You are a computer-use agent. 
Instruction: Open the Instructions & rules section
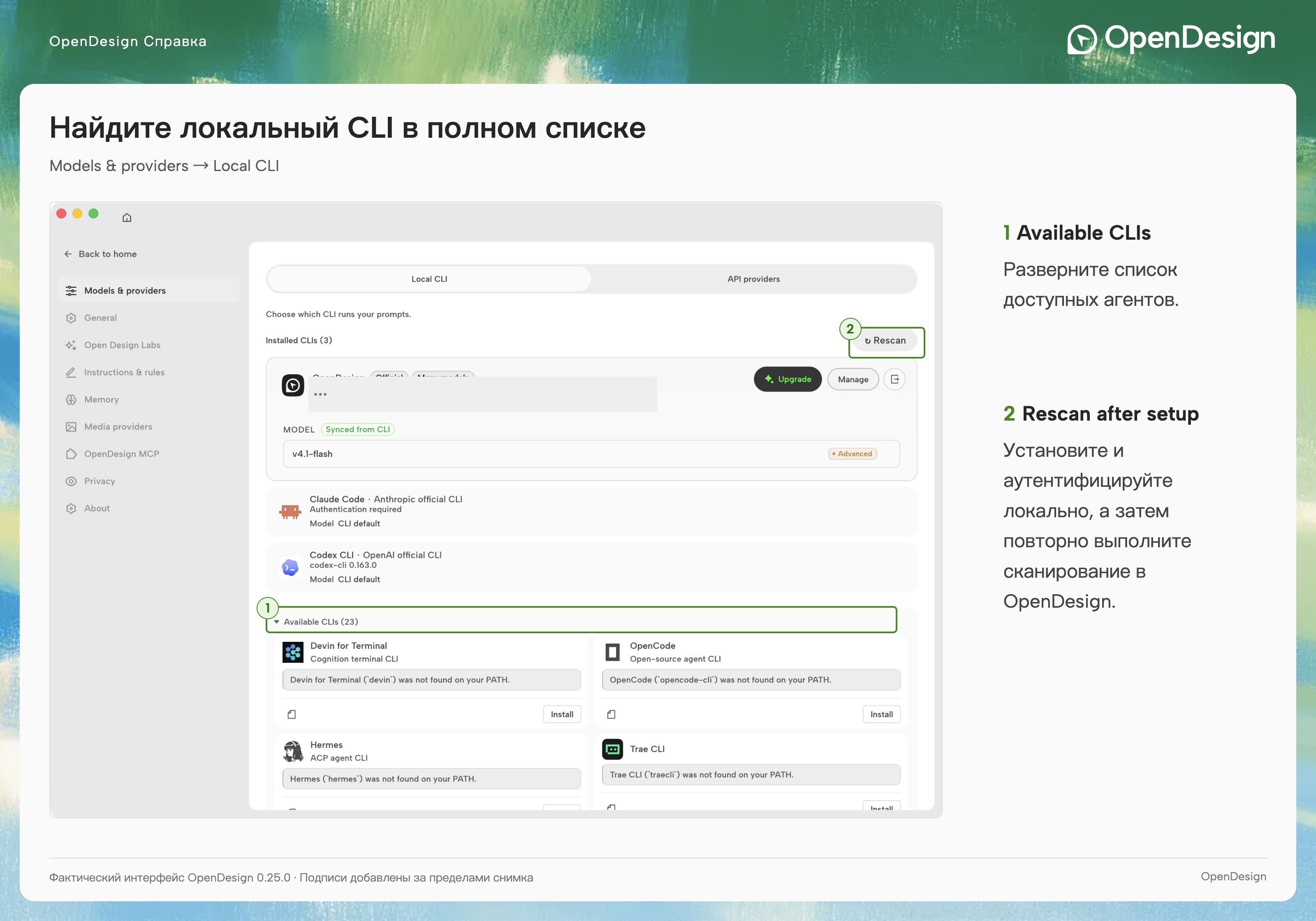tap(148, 372)
